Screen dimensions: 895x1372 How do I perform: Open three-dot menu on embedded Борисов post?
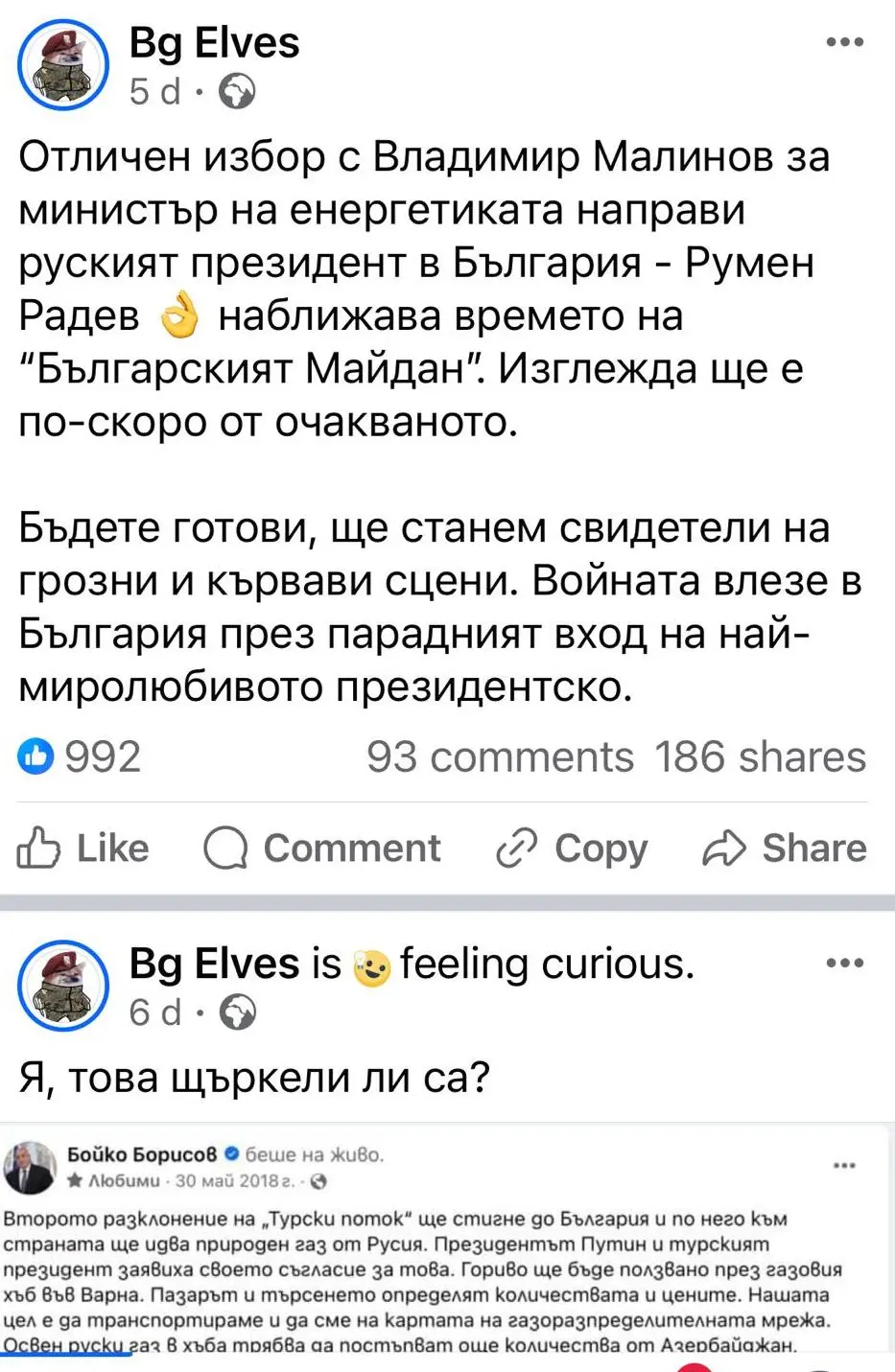pos(844,1166)
